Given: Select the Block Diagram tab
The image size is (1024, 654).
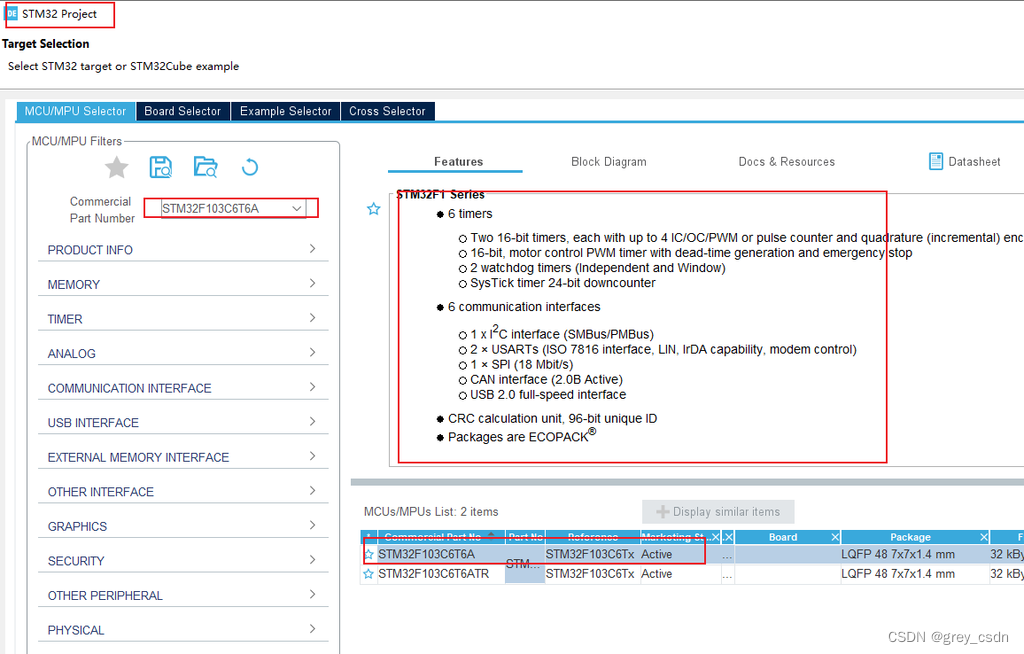Looking at the screenshot, I should tap(609, 161).
